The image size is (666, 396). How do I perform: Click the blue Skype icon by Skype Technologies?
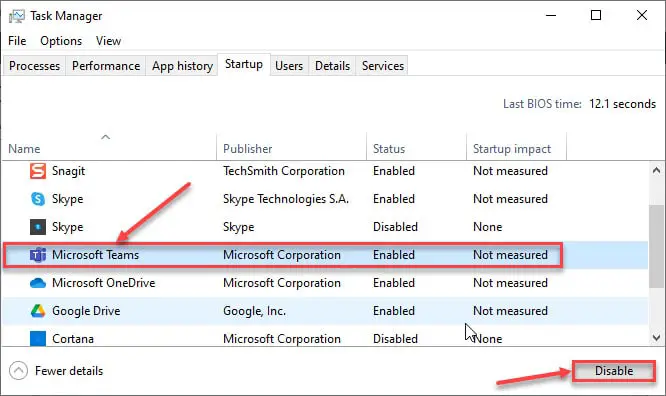(x=38, y=199)
